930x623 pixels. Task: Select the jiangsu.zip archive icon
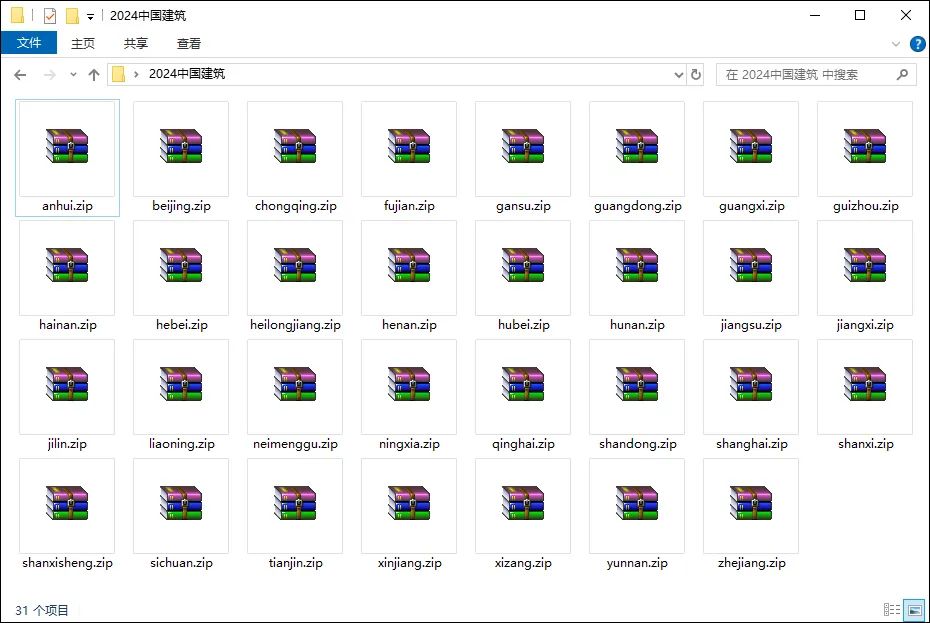click(750, 265)
